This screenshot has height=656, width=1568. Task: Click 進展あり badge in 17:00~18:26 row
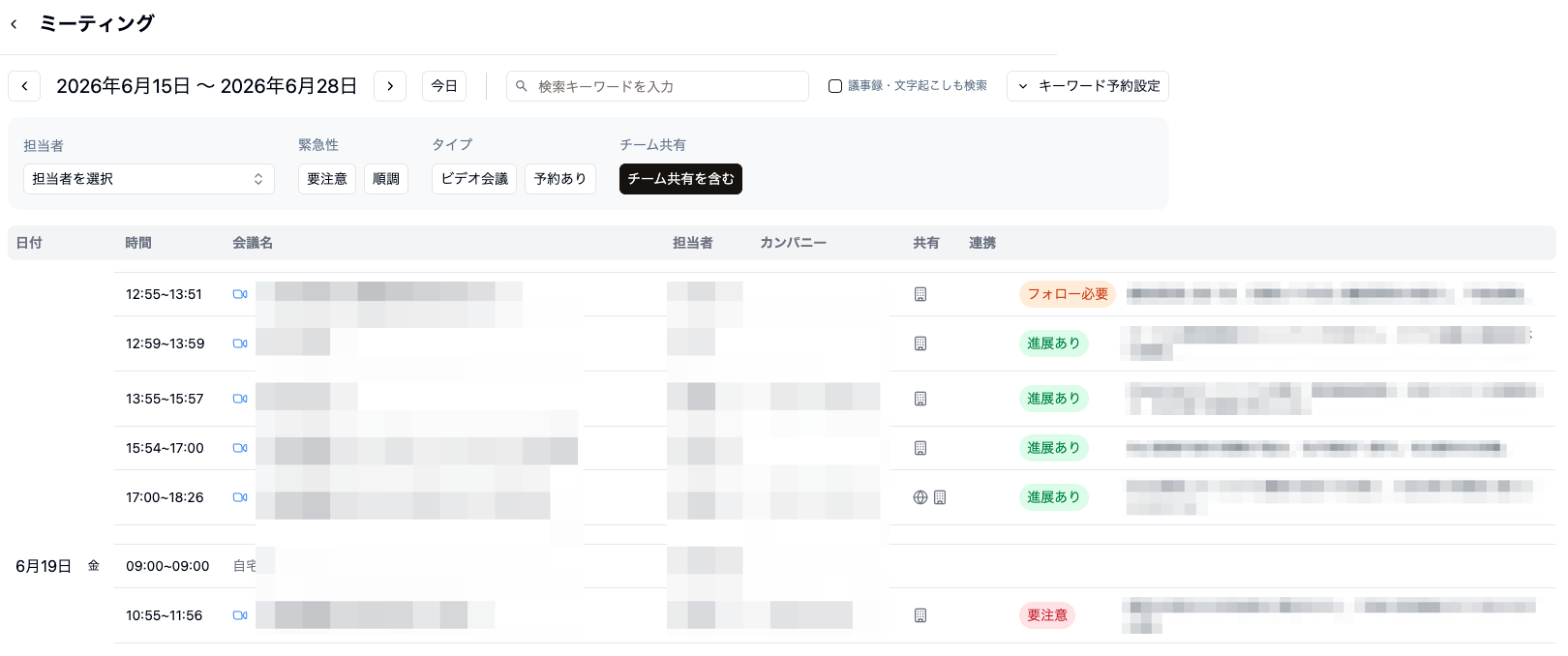[x=1054, y=497]
